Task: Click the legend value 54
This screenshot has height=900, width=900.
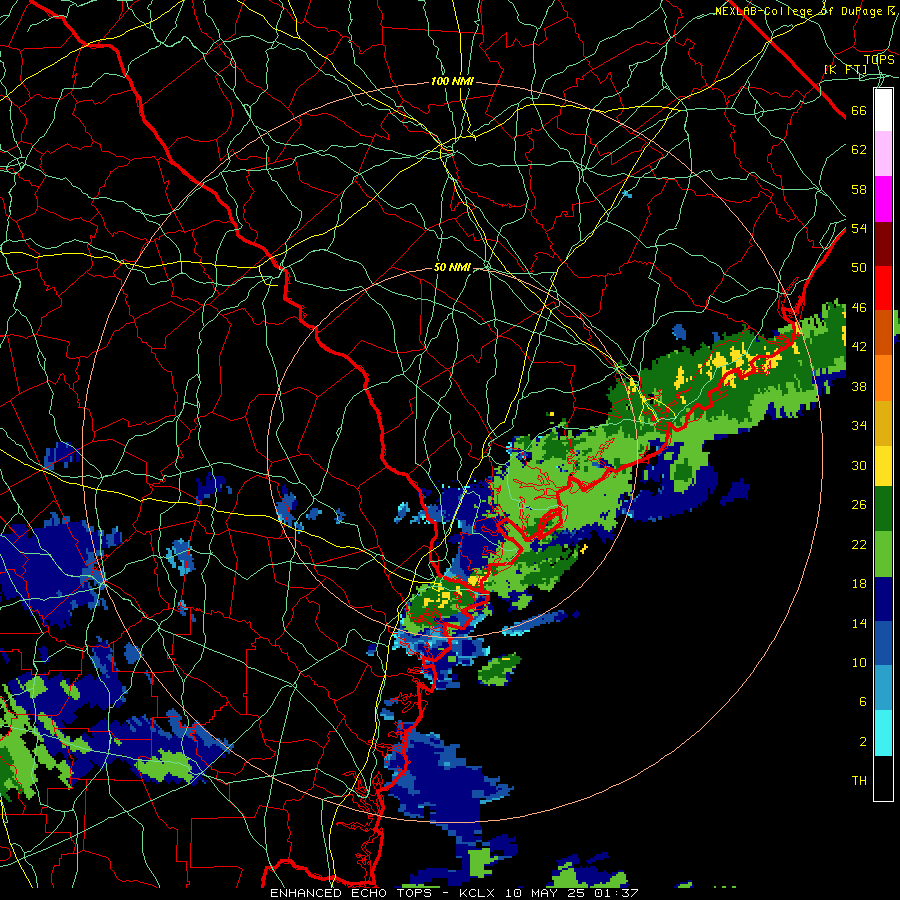Action: point(859,228)
